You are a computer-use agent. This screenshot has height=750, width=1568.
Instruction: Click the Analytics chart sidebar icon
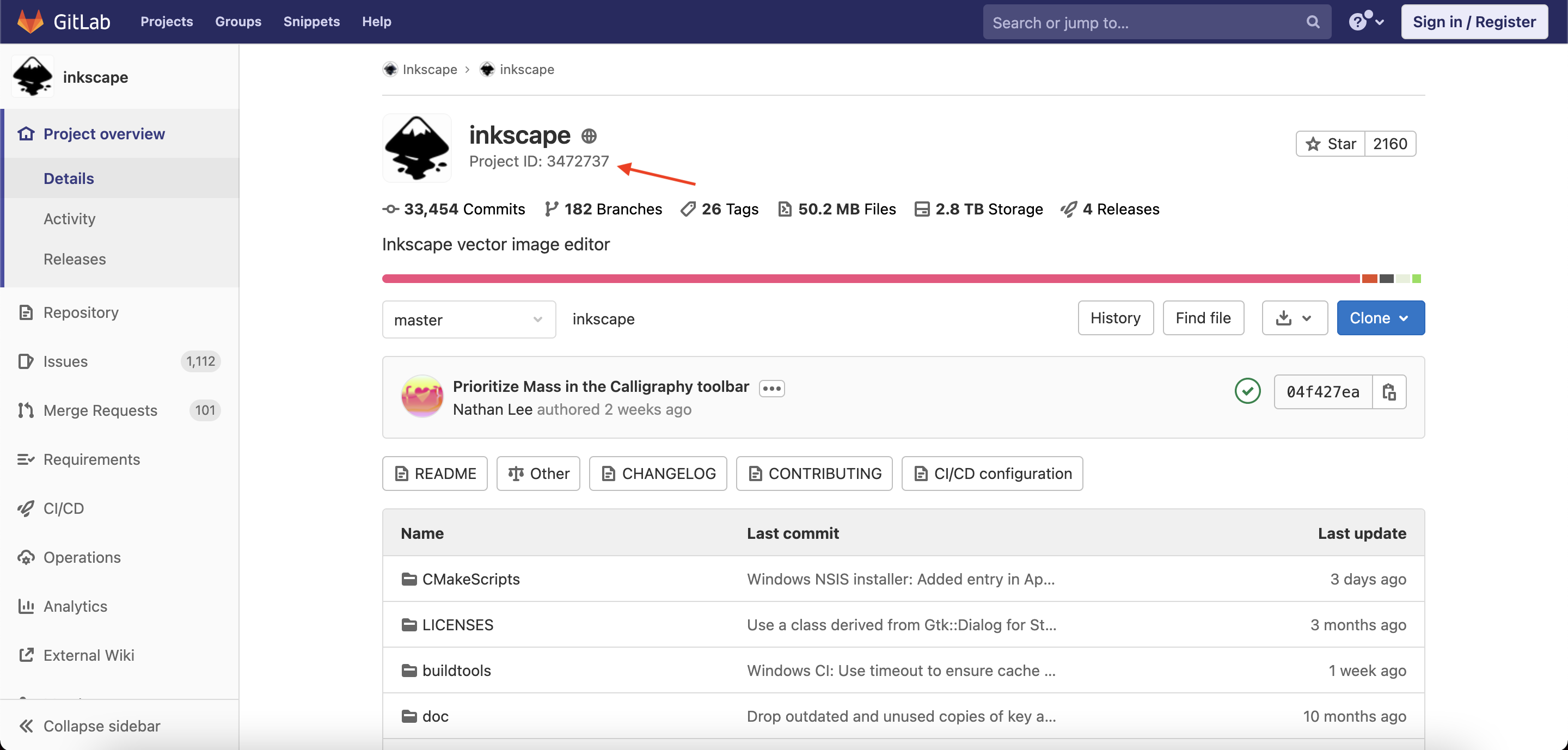point(26,606)
